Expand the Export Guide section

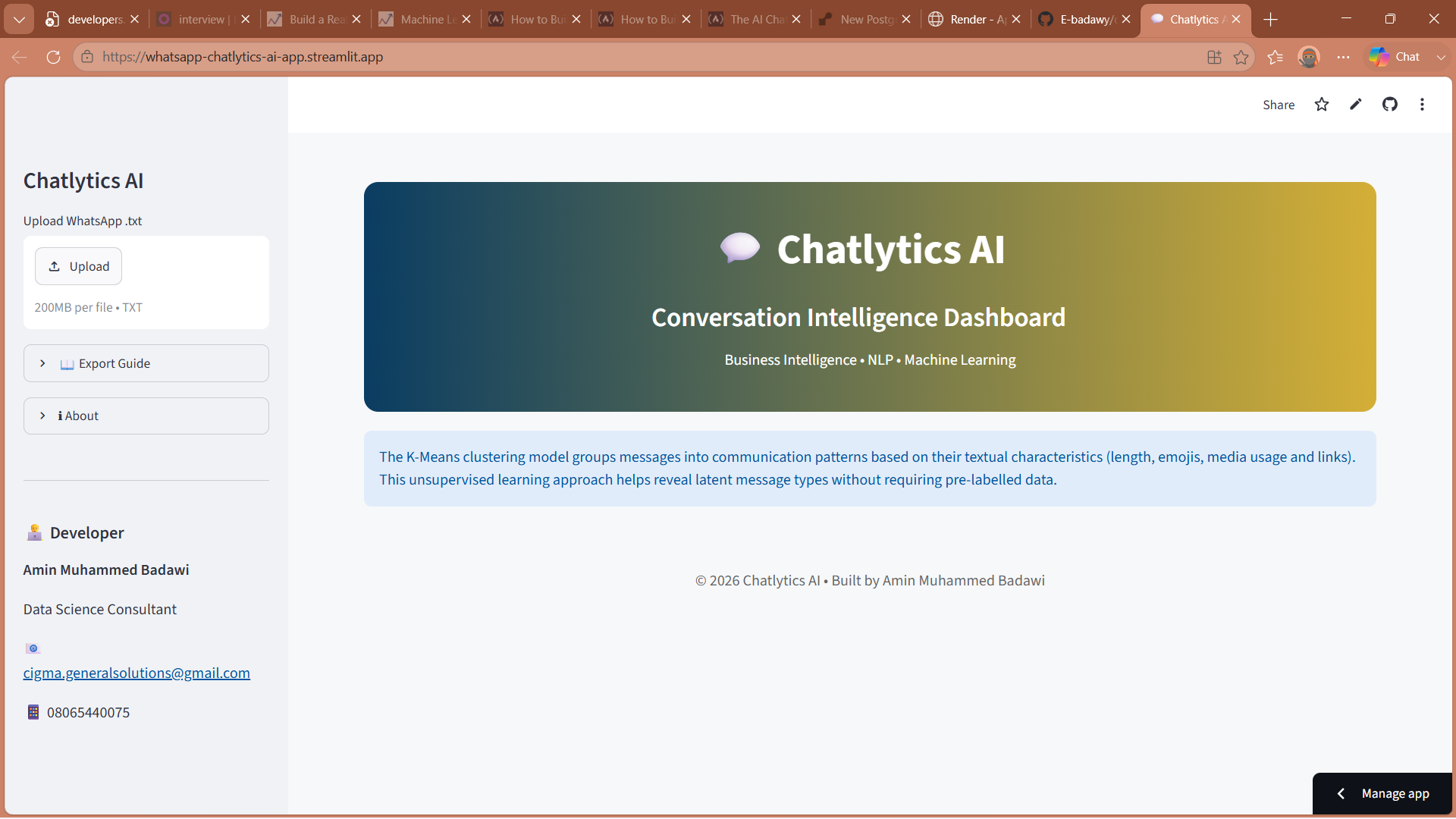(146, 363)
